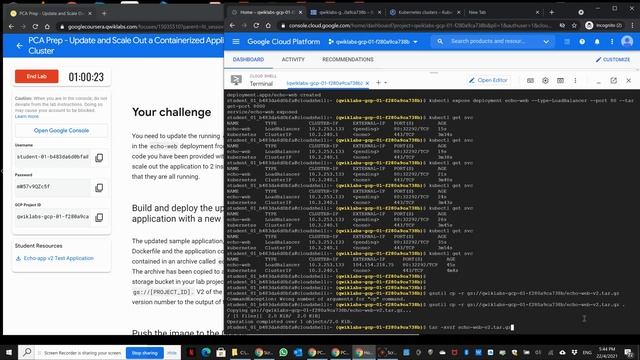Add a new Cloud Shell session tab
640x360 pixels.
click(x=378, y=83)
